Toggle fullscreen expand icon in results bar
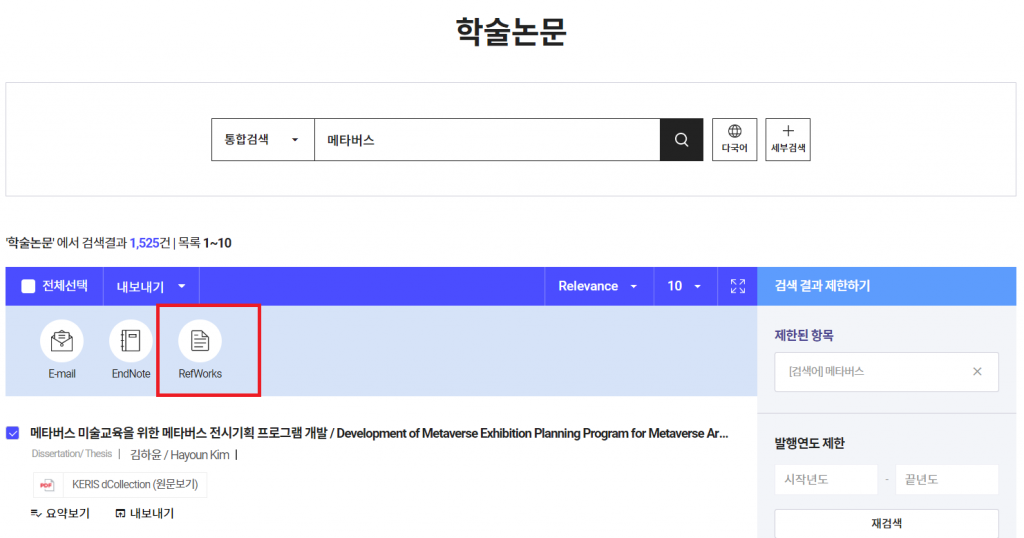The width and height of the screenshot is (1024, 538). (738, 286)
